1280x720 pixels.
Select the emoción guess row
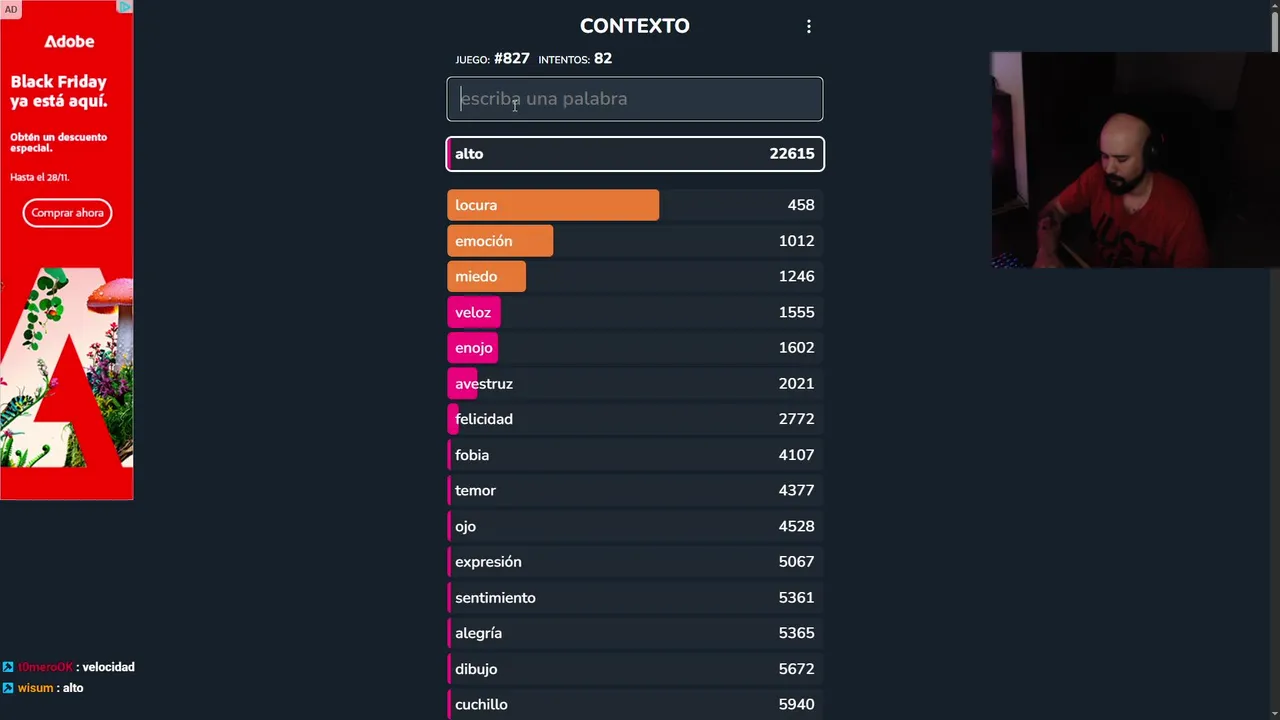click(x=634, y=241)
